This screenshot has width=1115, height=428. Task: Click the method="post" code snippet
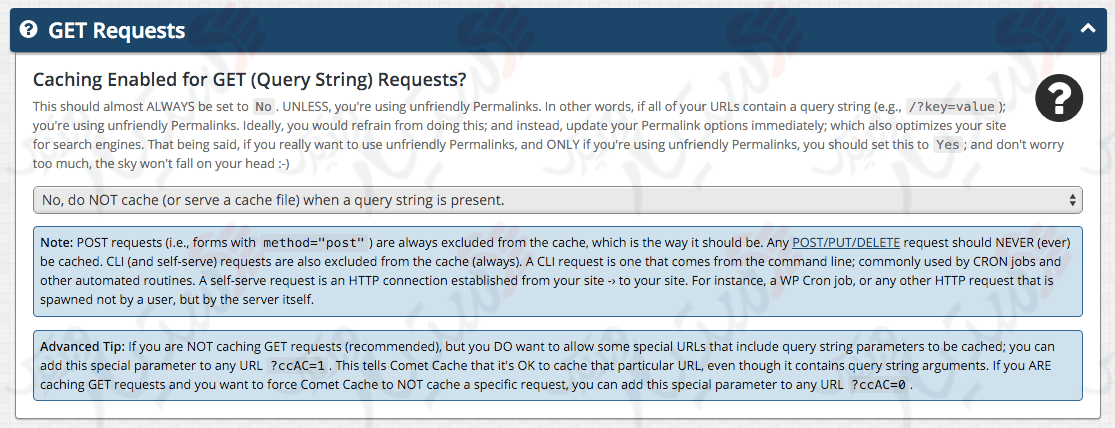coord(314,242)
